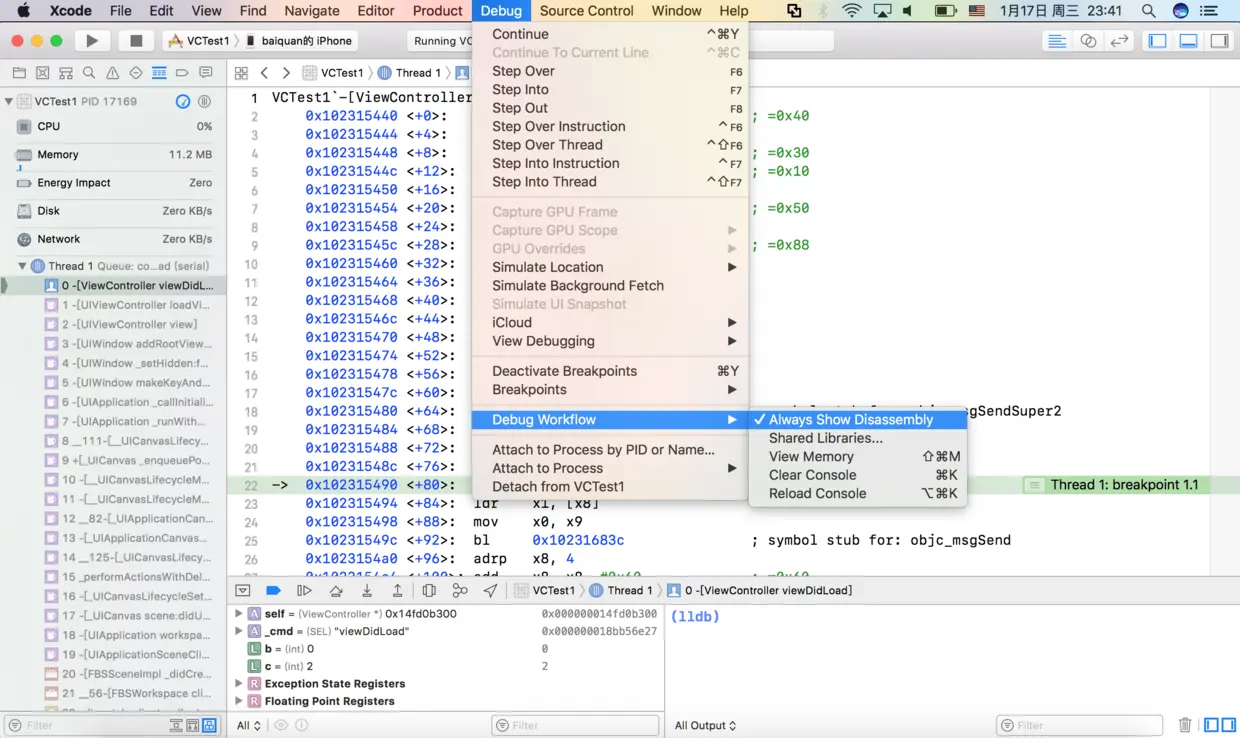
Task: Select Shared Libraries… menu item
Action: [859, 438]
